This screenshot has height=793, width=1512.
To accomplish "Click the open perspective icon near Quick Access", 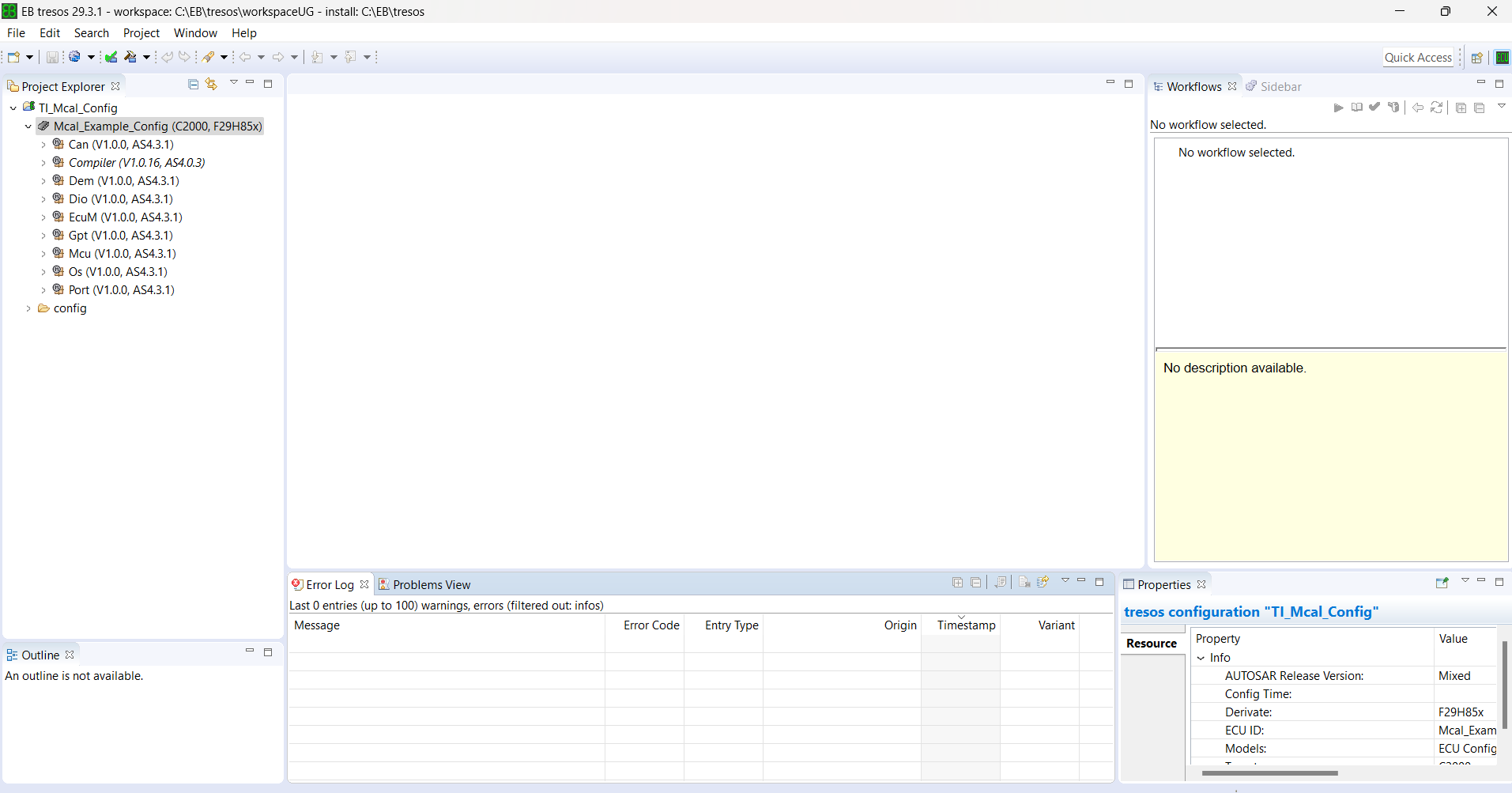I will 1476,58.
